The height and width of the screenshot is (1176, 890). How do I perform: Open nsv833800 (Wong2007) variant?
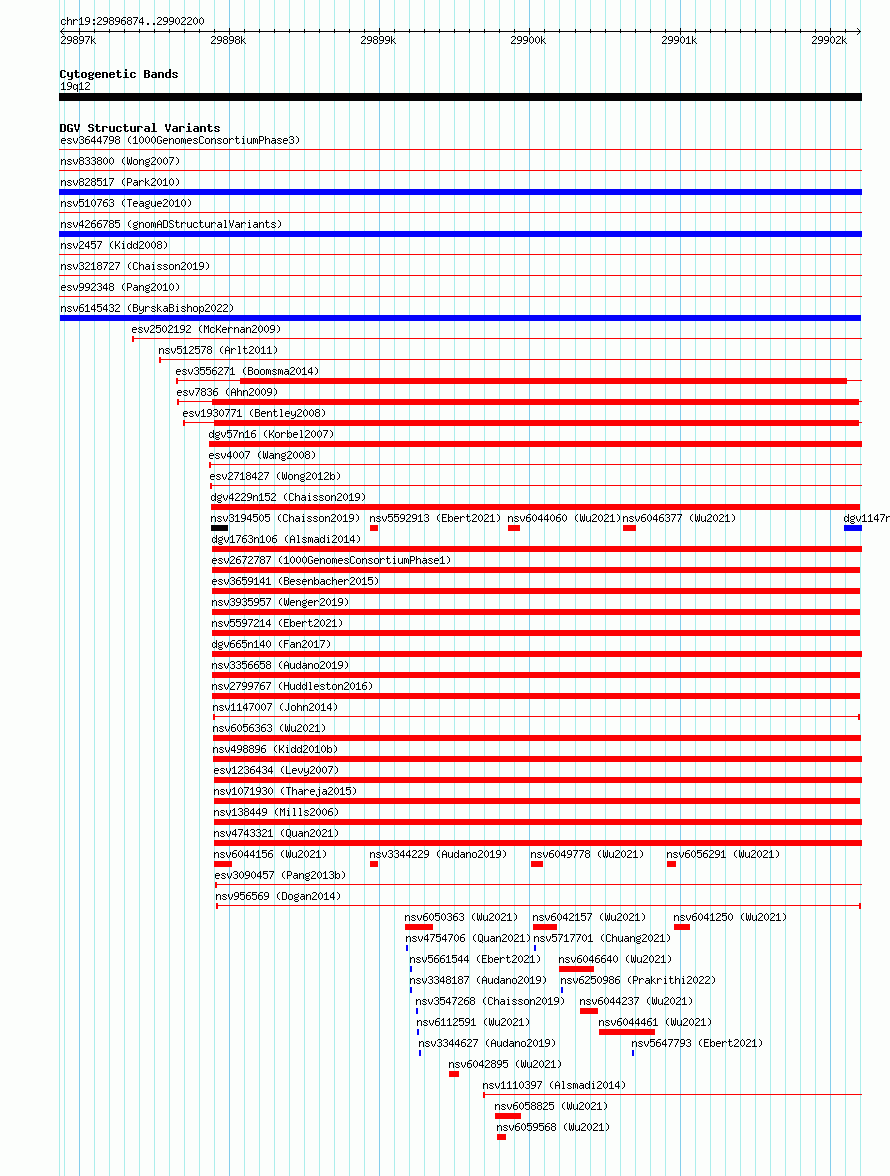click(120, 161)
